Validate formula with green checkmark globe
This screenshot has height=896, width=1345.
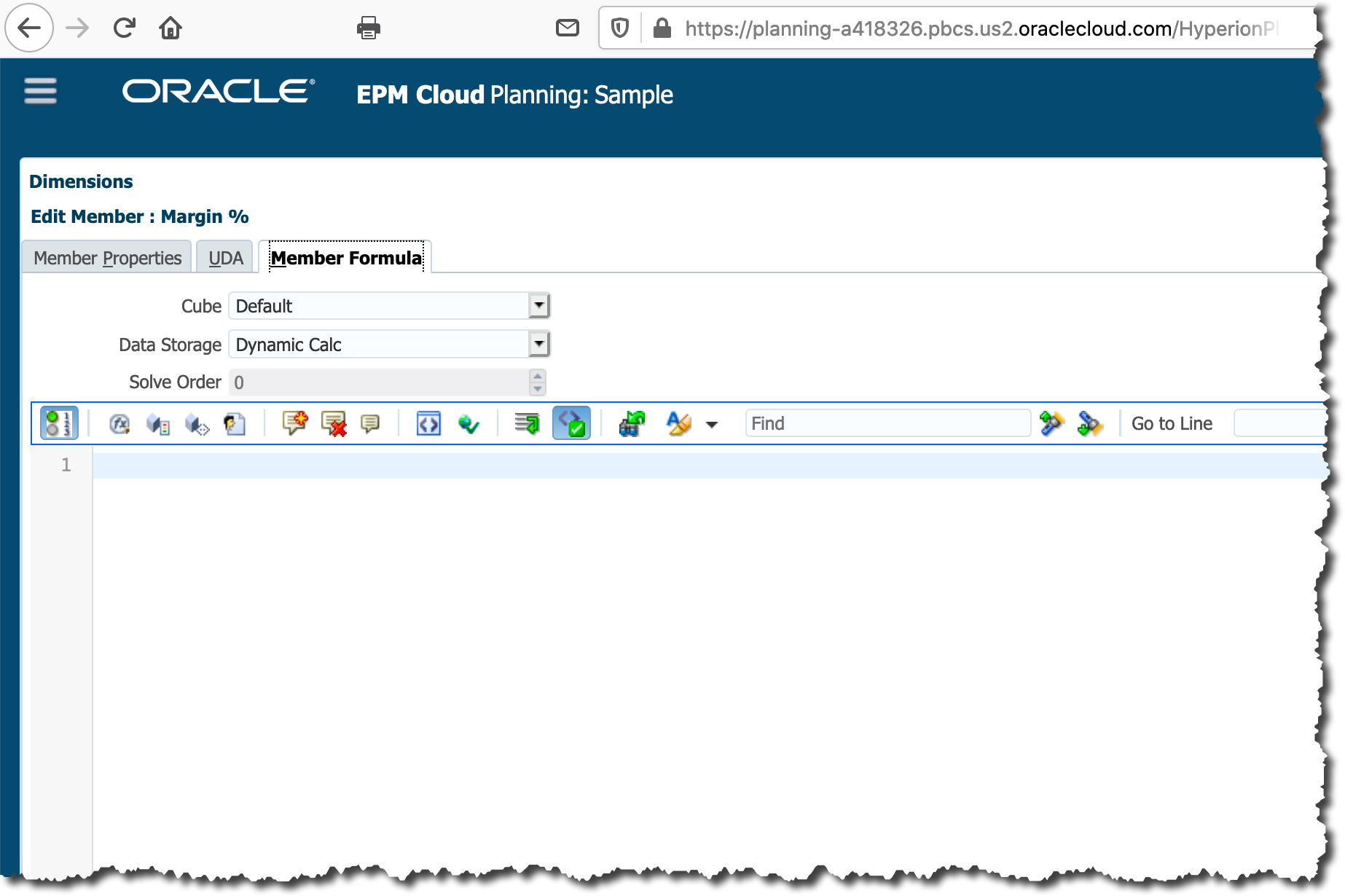[468, 423]
